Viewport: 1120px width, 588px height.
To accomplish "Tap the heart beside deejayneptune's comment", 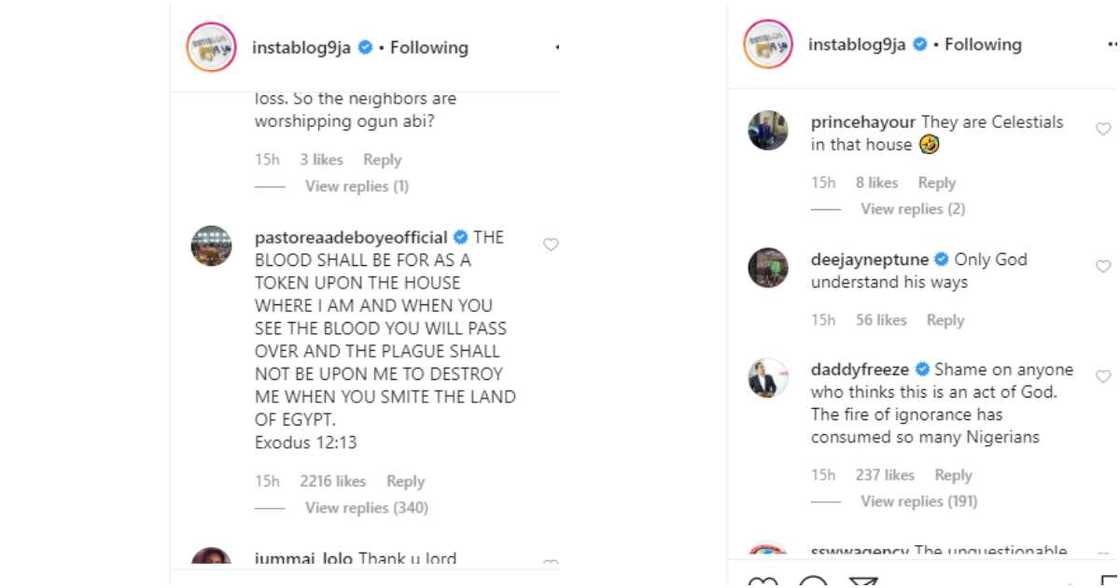I will (x=1103, y=266).
